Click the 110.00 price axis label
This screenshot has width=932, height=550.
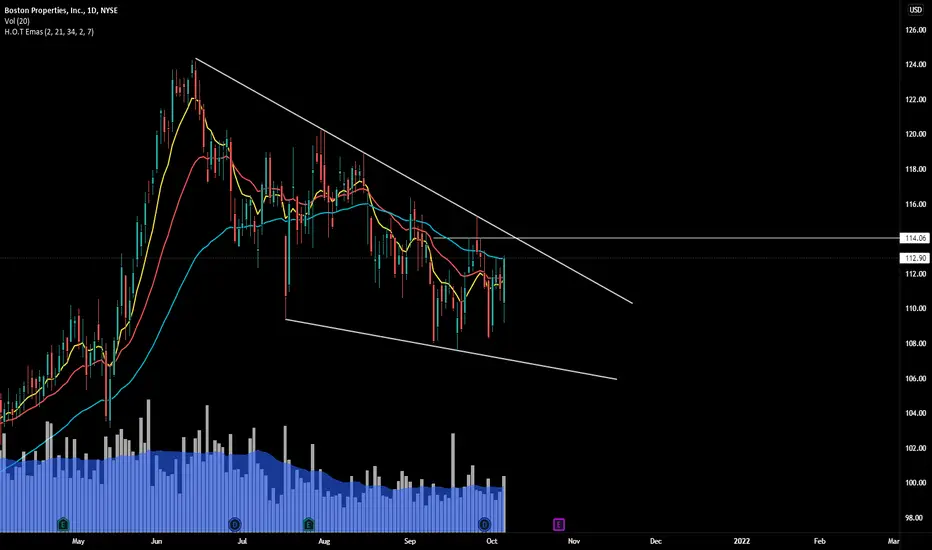coord(915,309)
